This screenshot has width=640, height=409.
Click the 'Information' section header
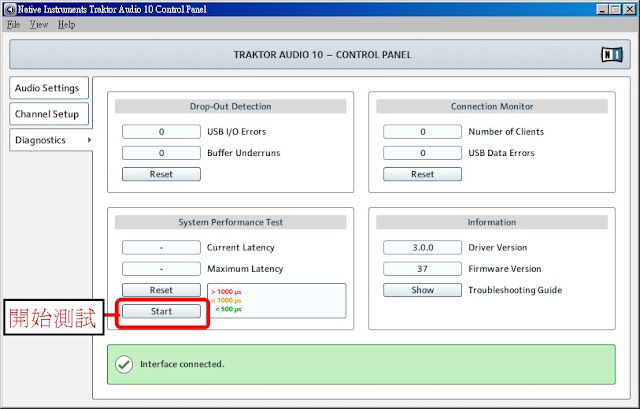[492, 222]
